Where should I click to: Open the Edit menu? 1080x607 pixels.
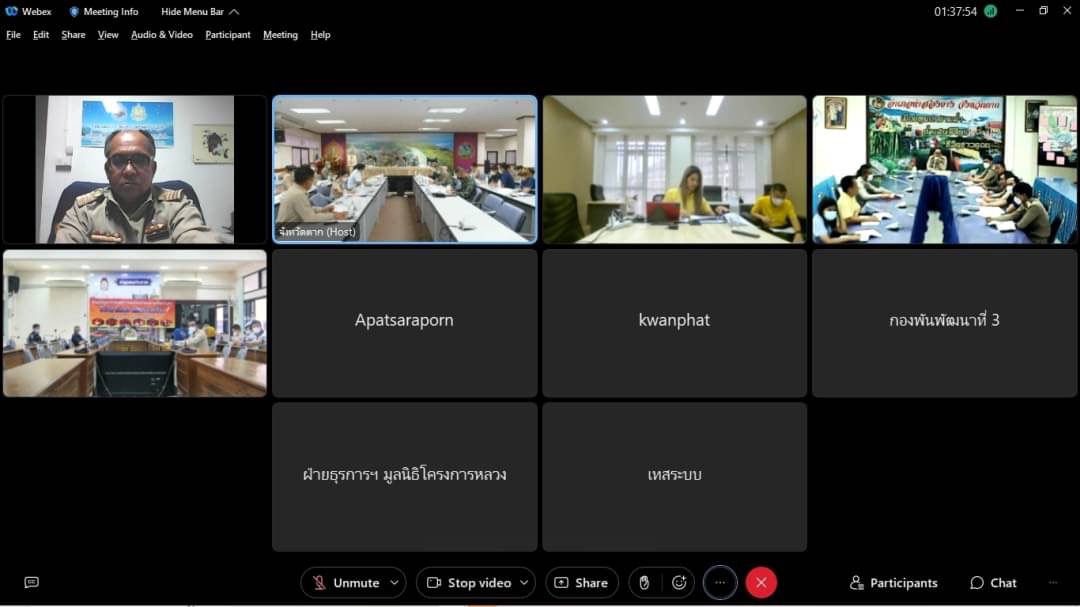41,34
